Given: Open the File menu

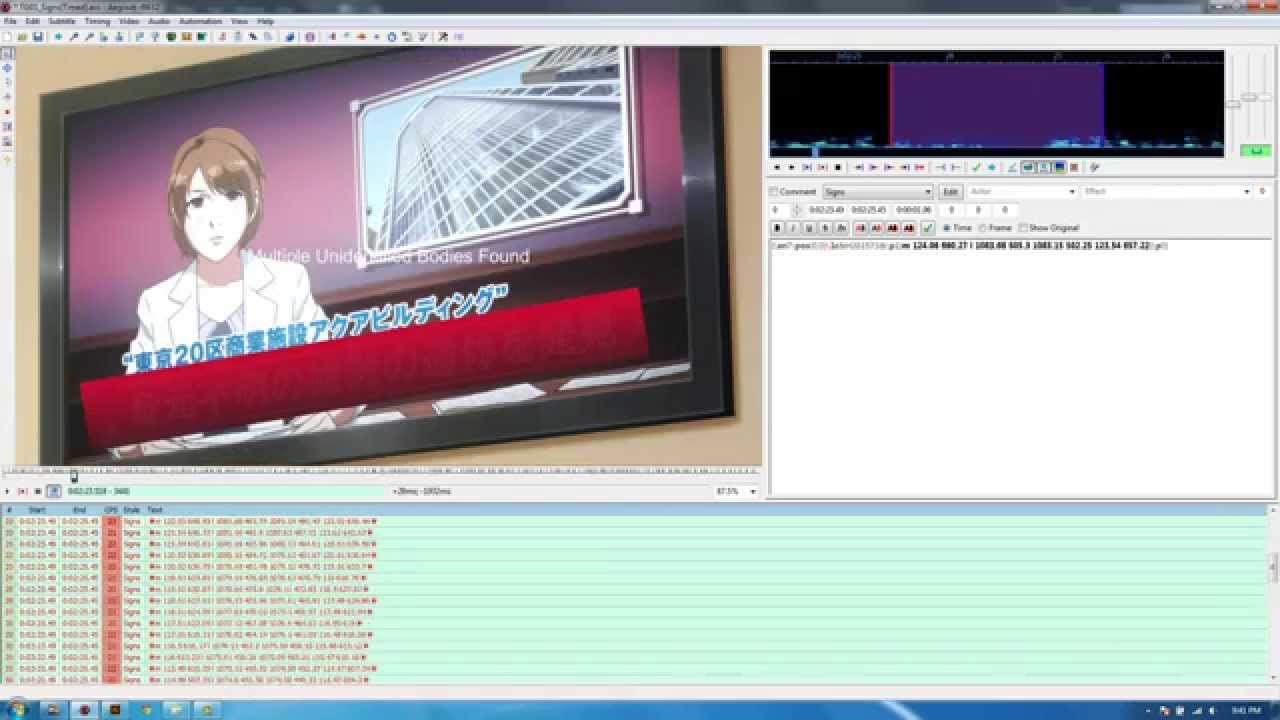Looking at the screenshot, I should (x=10, y=21).
